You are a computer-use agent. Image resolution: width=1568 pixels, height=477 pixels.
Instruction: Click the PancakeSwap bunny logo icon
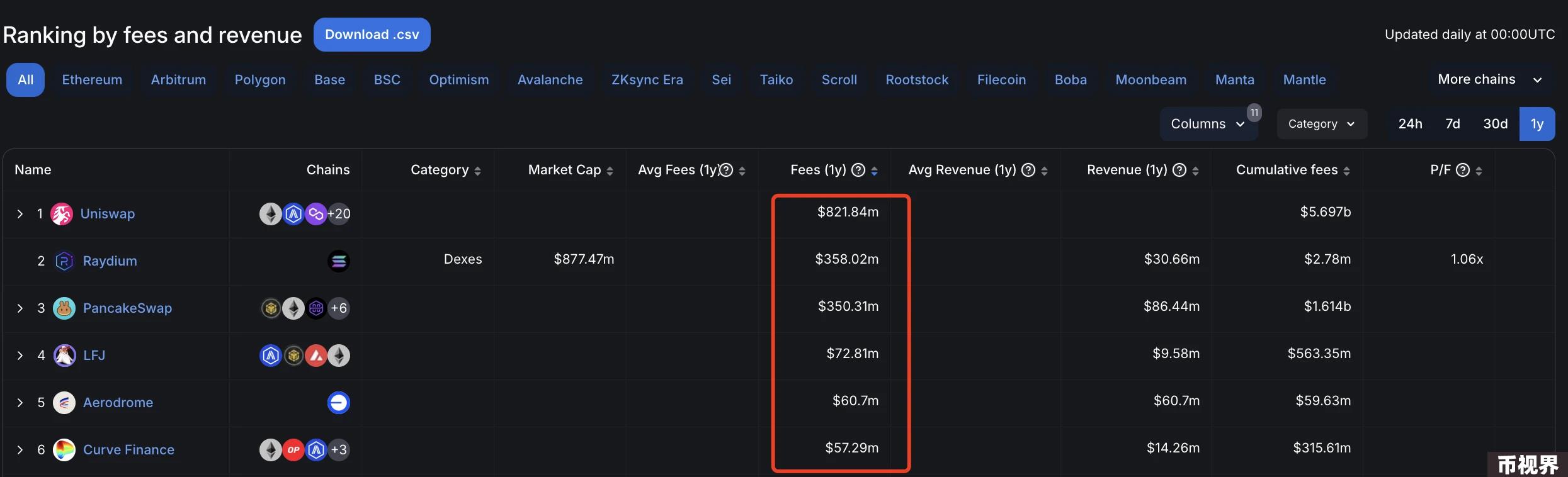pos(64,308)
